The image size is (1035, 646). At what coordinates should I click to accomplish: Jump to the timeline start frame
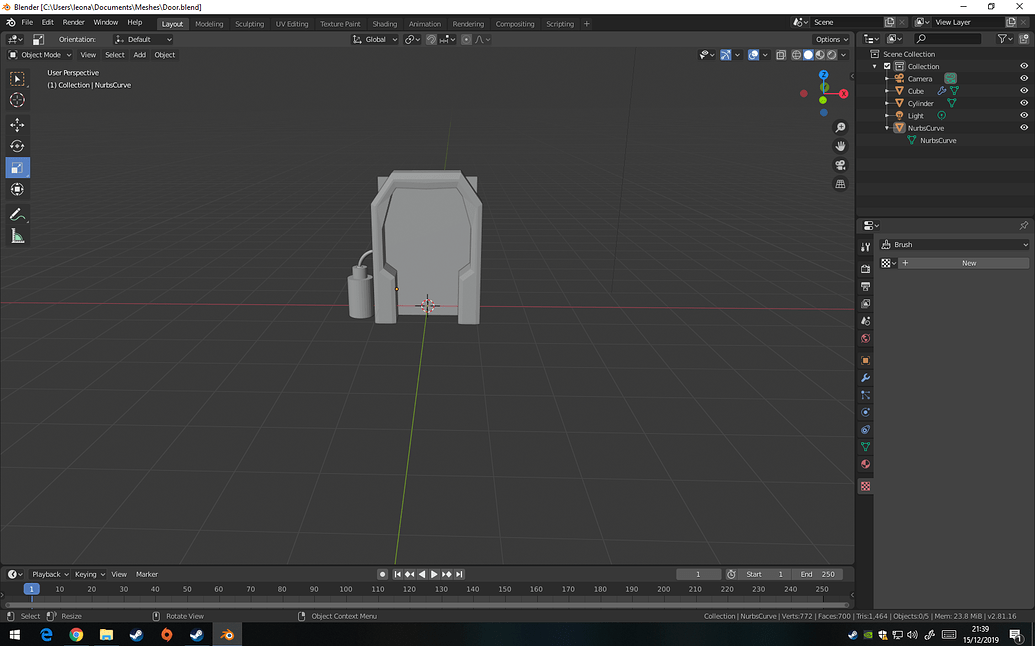click(397, 575)
